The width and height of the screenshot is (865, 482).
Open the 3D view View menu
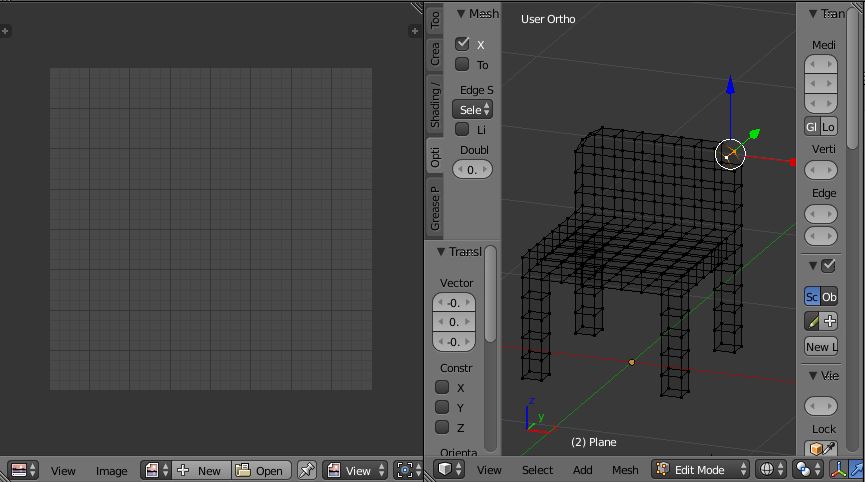[x=489, y=469]
